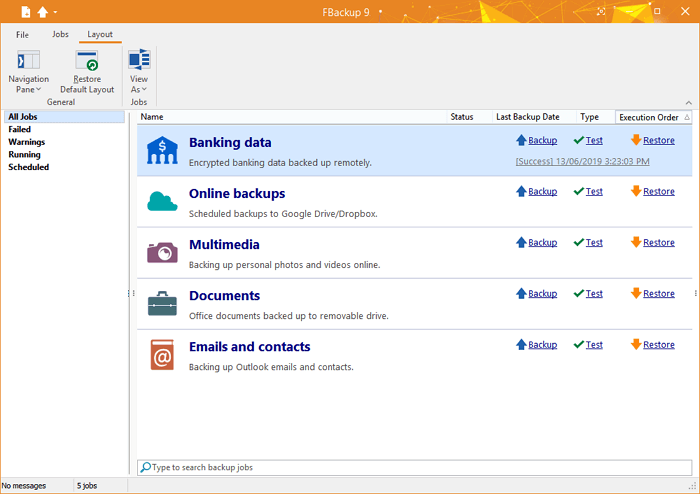Viewport: 700px width, 494px height.
Task: Click the Banking data bank icon
Action: coord(162,150)
